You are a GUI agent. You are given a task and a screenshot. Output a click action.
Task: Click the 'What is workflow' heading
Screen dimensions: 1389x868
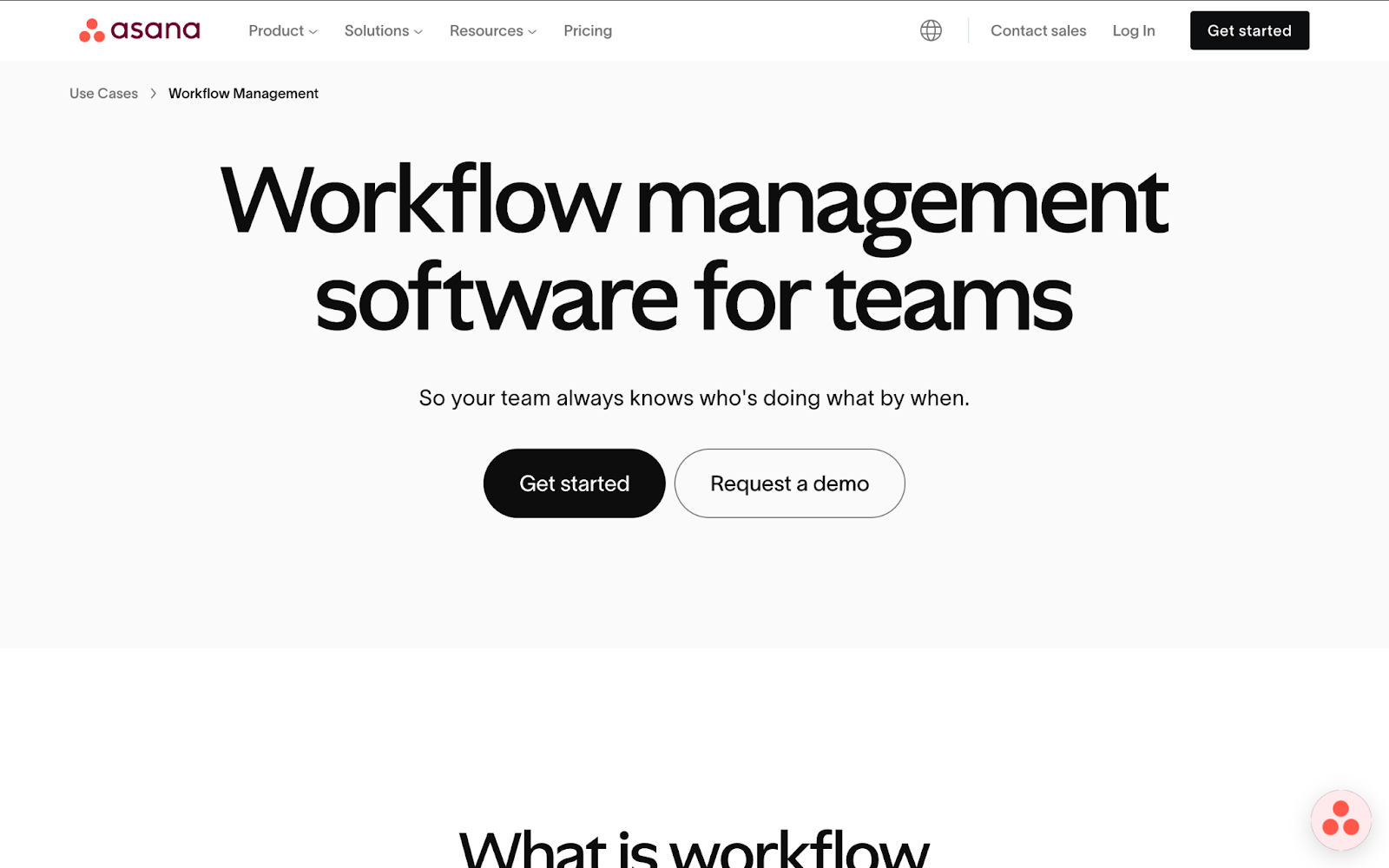coord(694,847)
